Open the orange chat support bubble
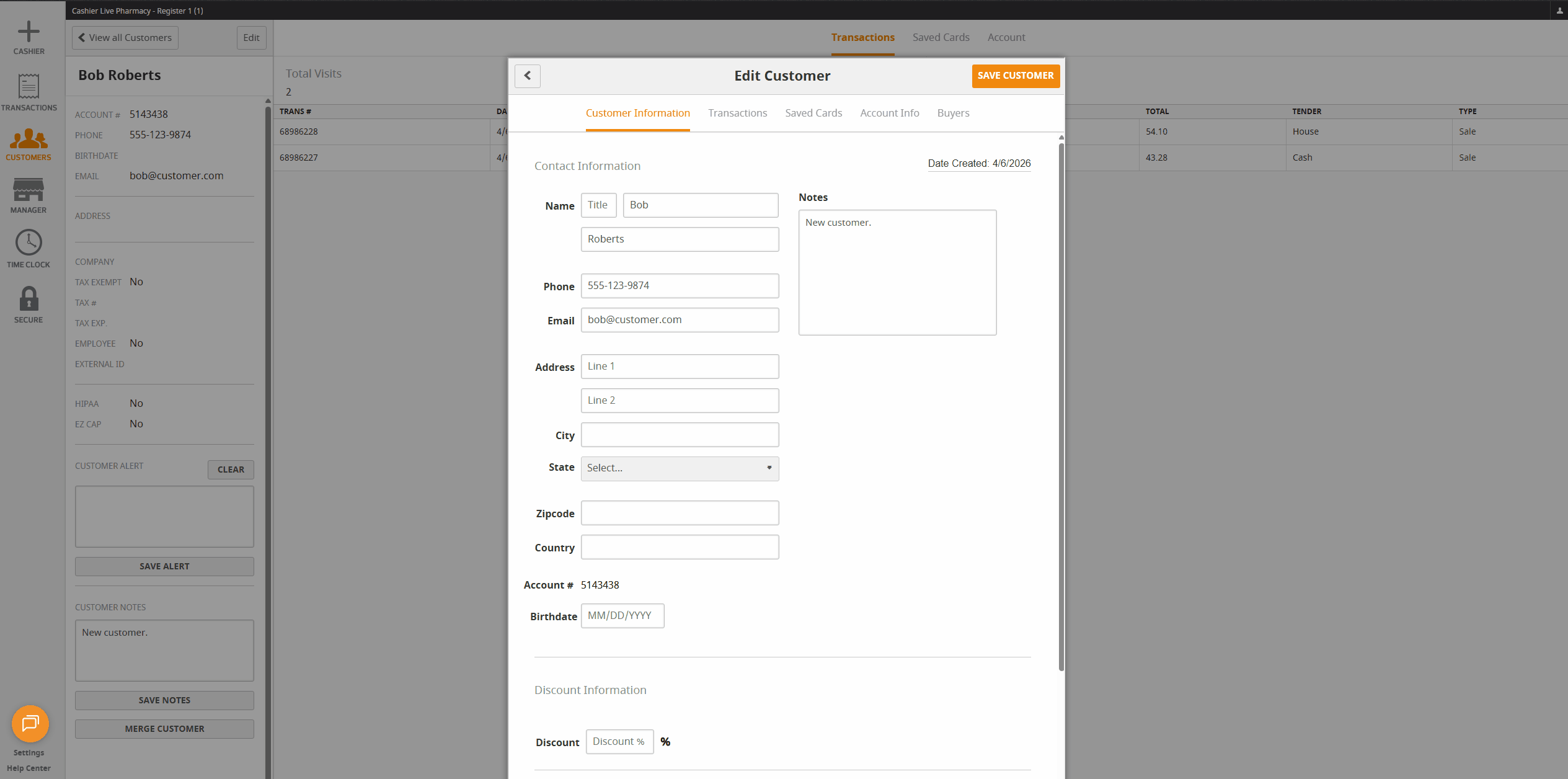The height and width of the screenshot is (779, 1568). click(30, 724)
